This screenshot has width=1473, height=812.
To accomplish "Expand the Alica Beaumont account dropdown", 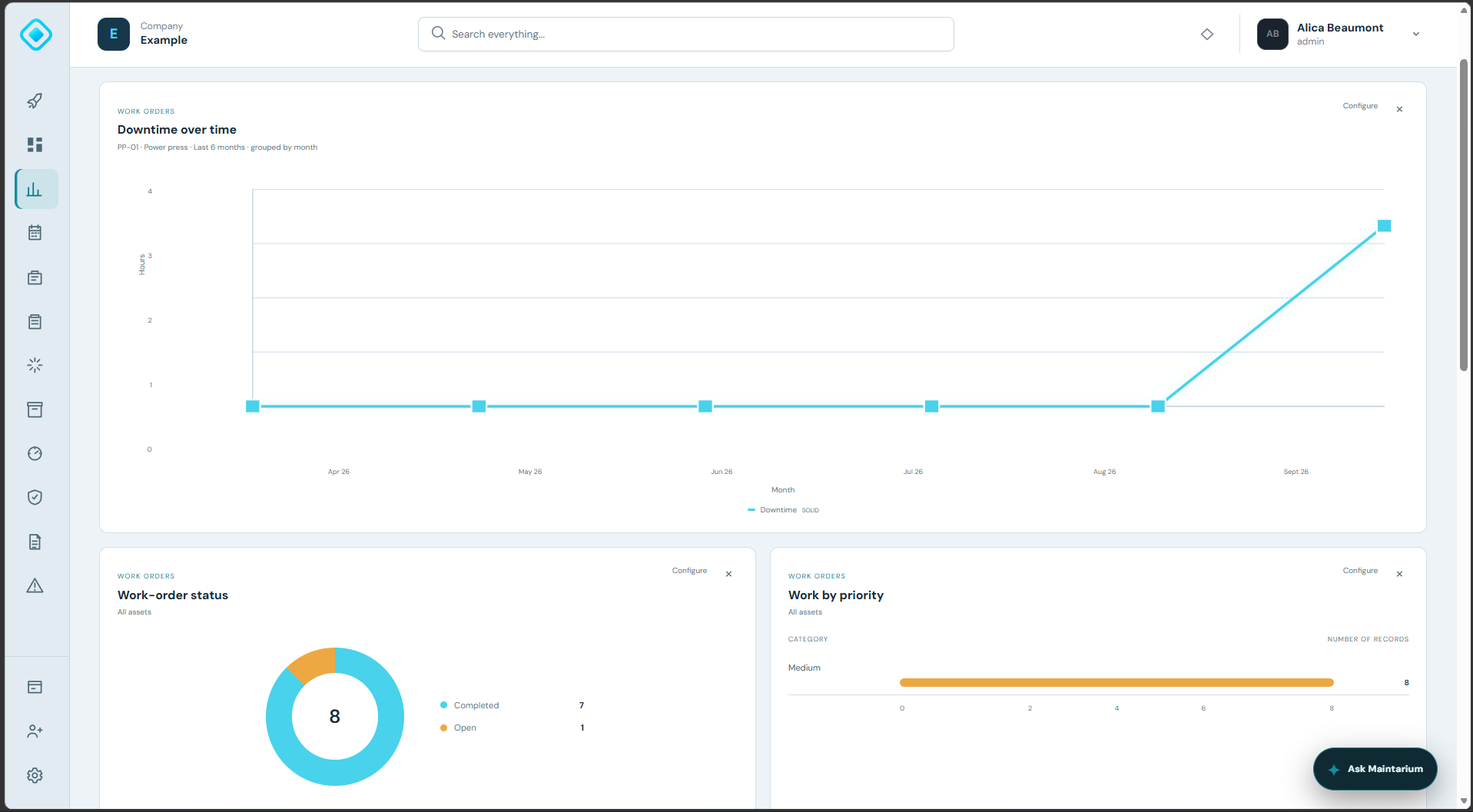I will click(1416, 34).
